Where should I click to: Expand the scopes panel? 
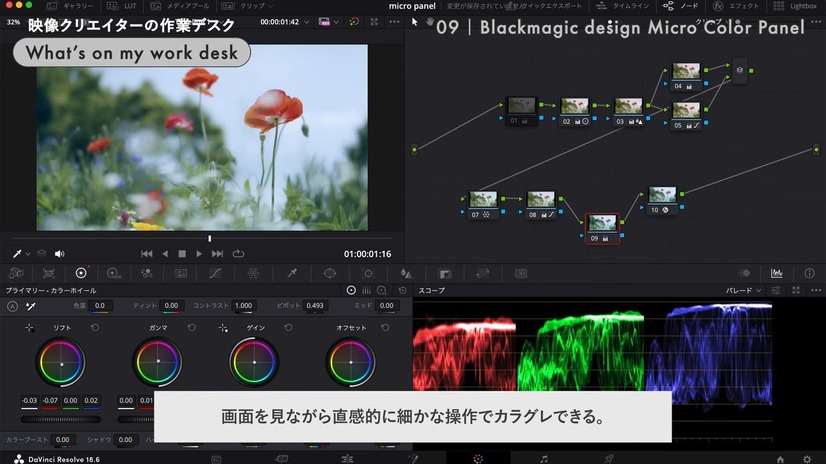(796, 290)
